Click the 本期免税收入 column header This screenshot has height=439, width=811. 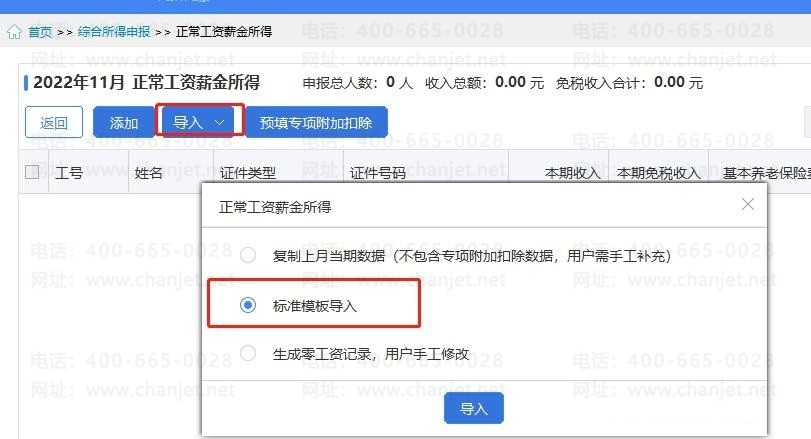pyautogui.click(x=658, y=173)
